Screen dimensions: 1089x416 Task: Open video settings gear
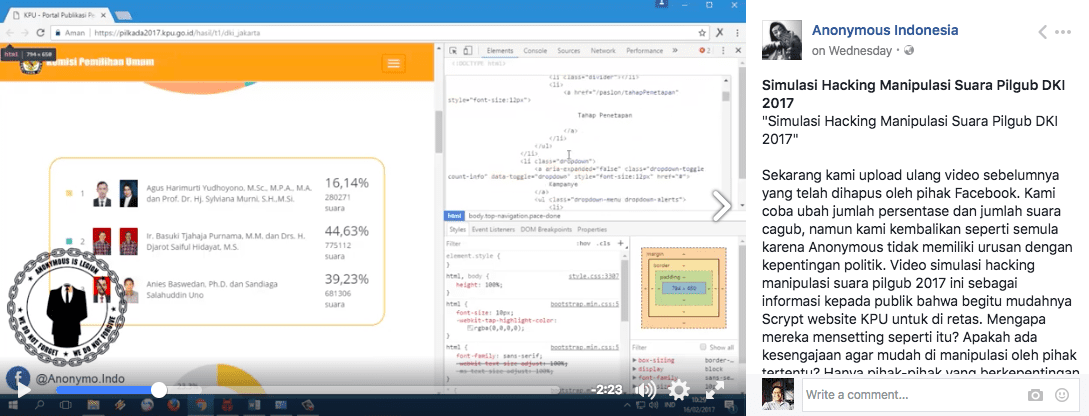[x=679, y=390]
